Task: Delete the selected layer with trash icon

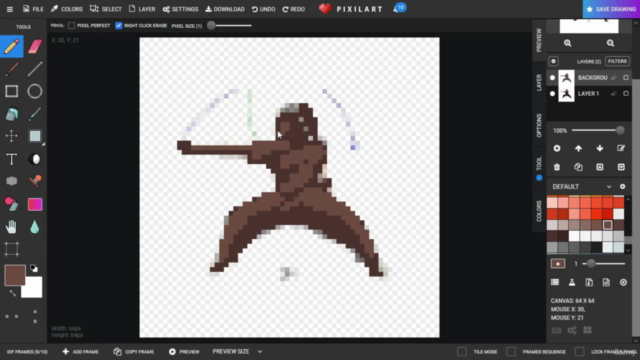Action: (557, 167)
